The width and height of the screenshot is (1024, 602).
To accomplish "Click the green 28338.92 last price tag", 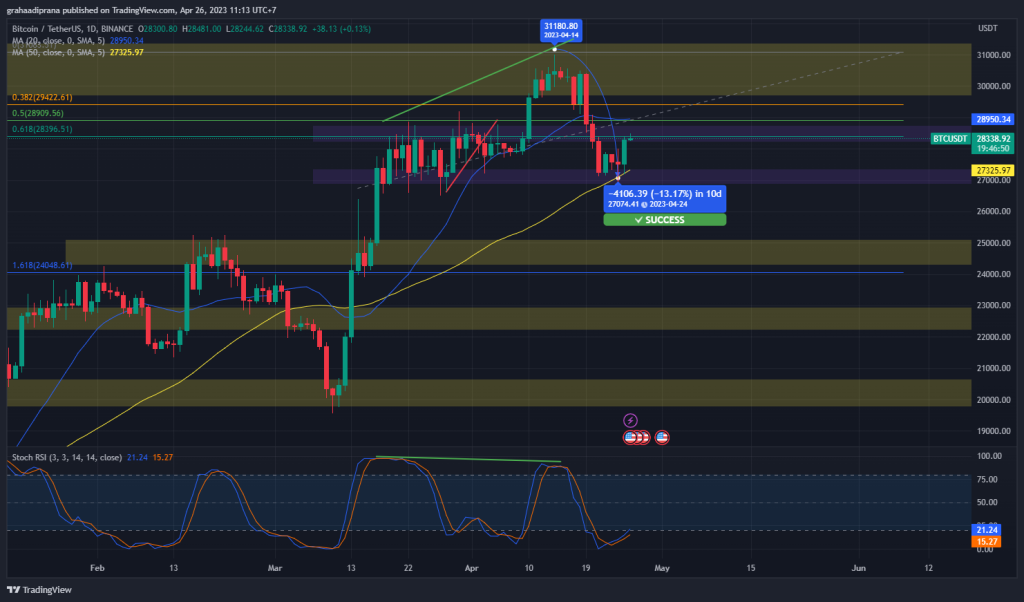I will [993, 138].
